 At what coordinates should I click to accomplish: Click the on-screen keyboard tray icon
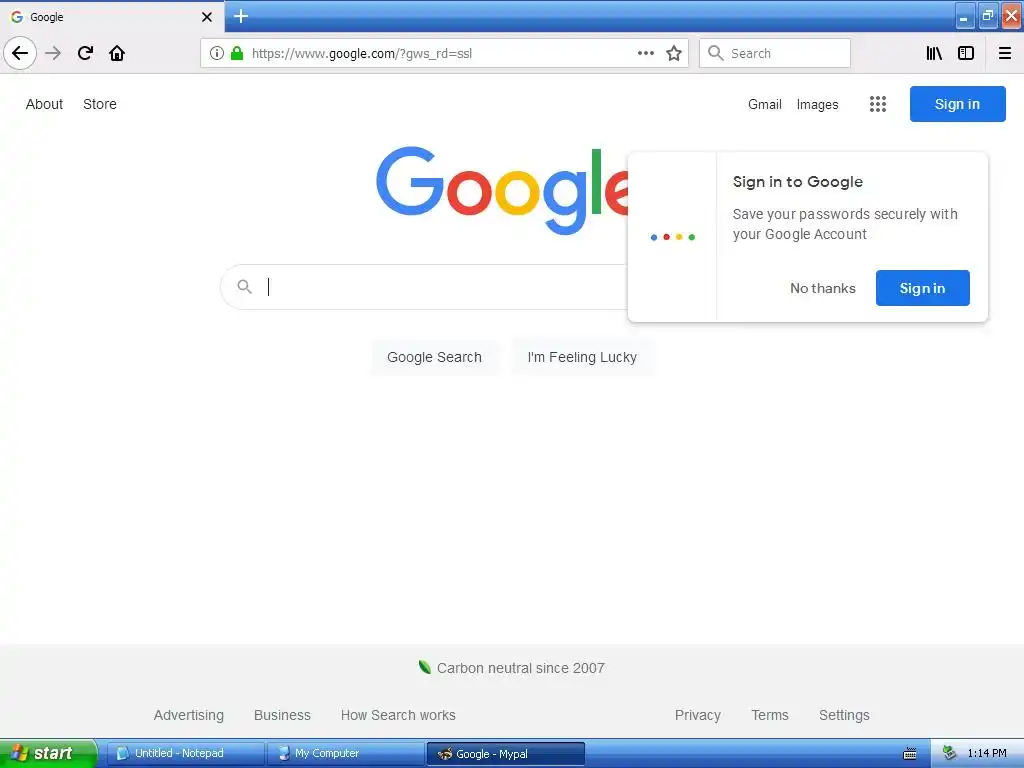[x=910, y=754]
